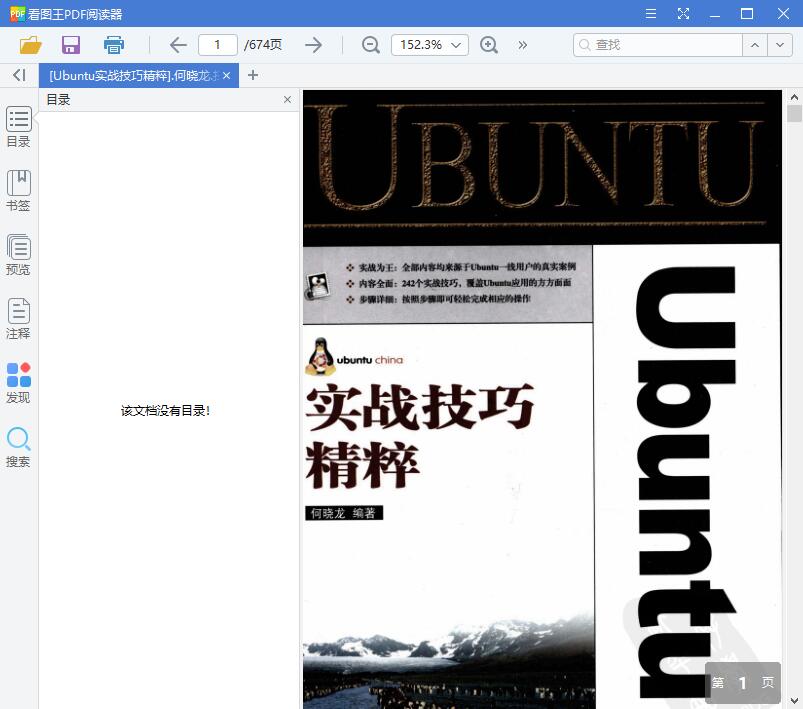The image size is (803, 709).
Task: Go to the previous page arrow
Action: tap(178, 45)
